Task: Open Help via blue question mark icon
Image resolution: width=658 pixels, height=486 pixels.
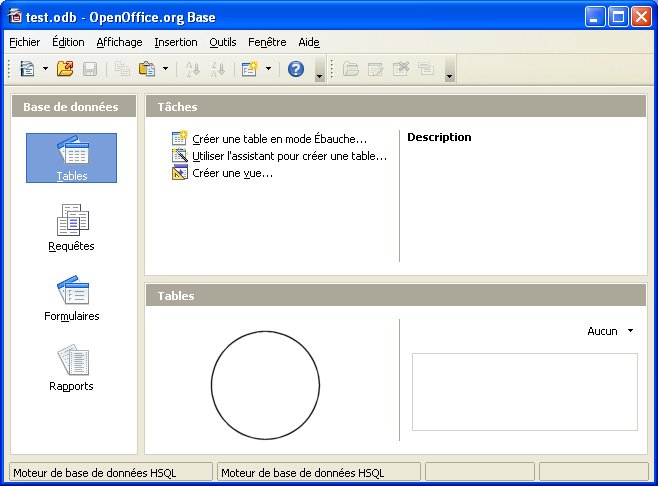Action: [296, 69]
